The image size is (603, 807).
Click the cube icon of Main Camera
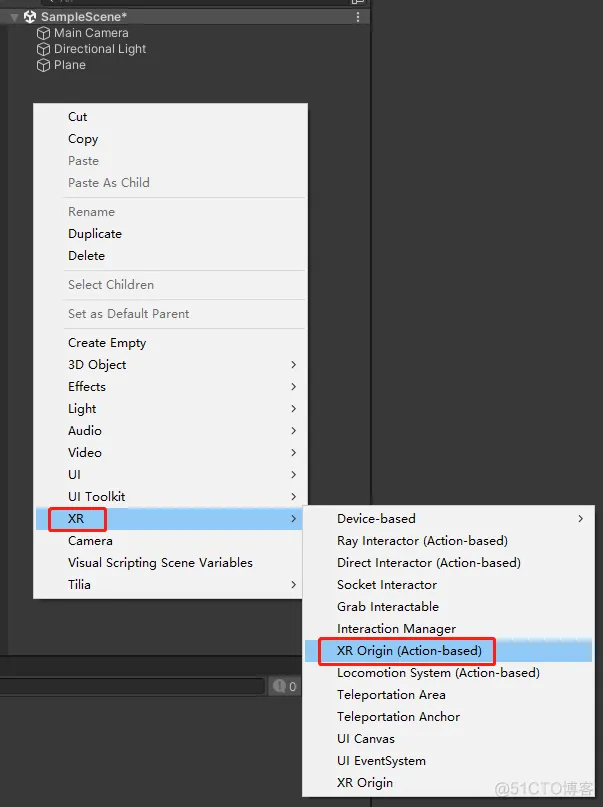coord(43,33)
